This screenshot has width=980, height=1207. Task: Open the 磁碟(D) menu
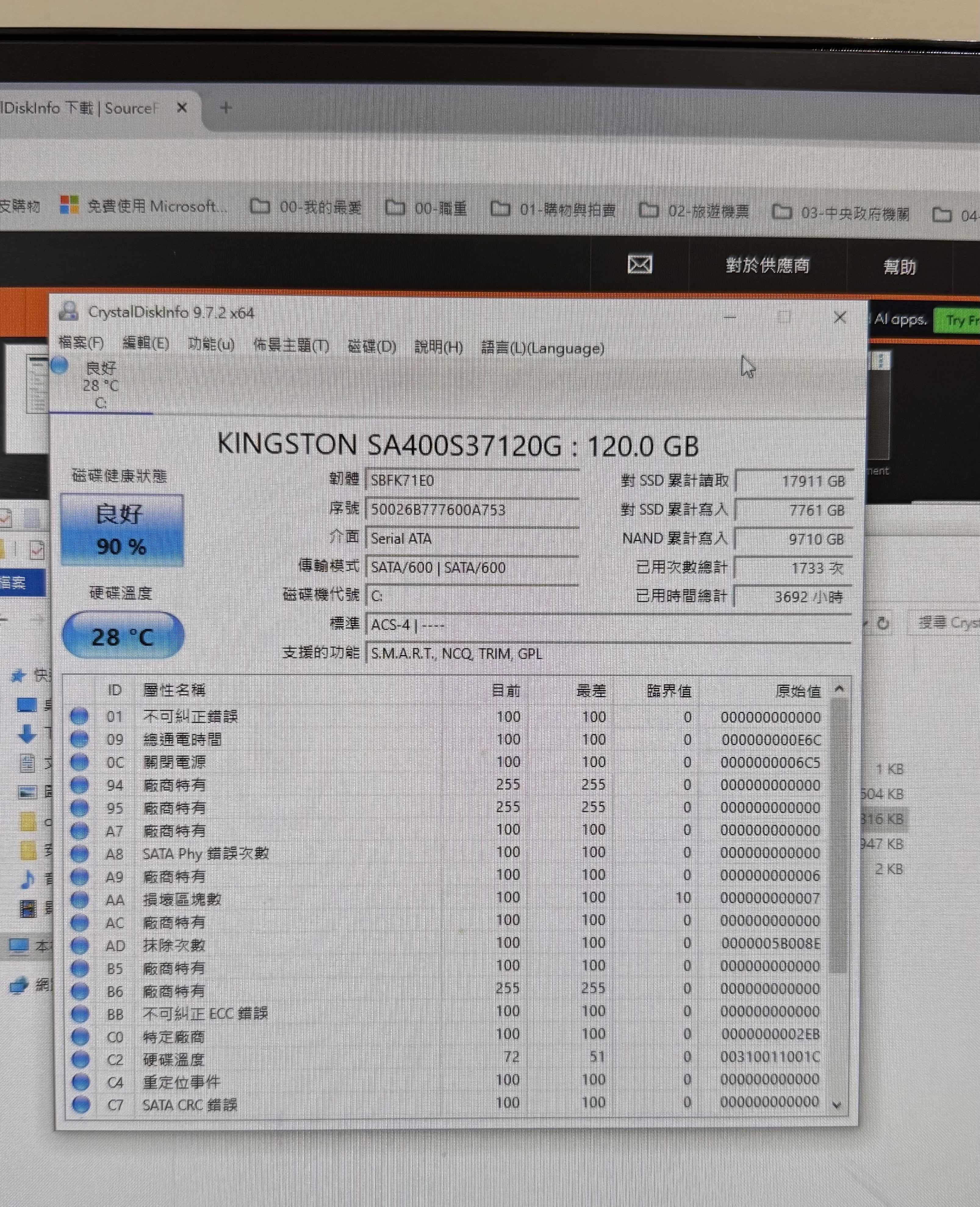[372, 346]
